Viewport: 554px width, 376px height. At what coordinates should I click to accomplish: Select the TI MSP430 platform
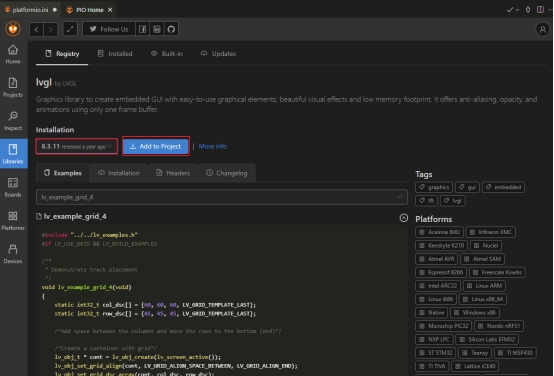coord(515,353)
